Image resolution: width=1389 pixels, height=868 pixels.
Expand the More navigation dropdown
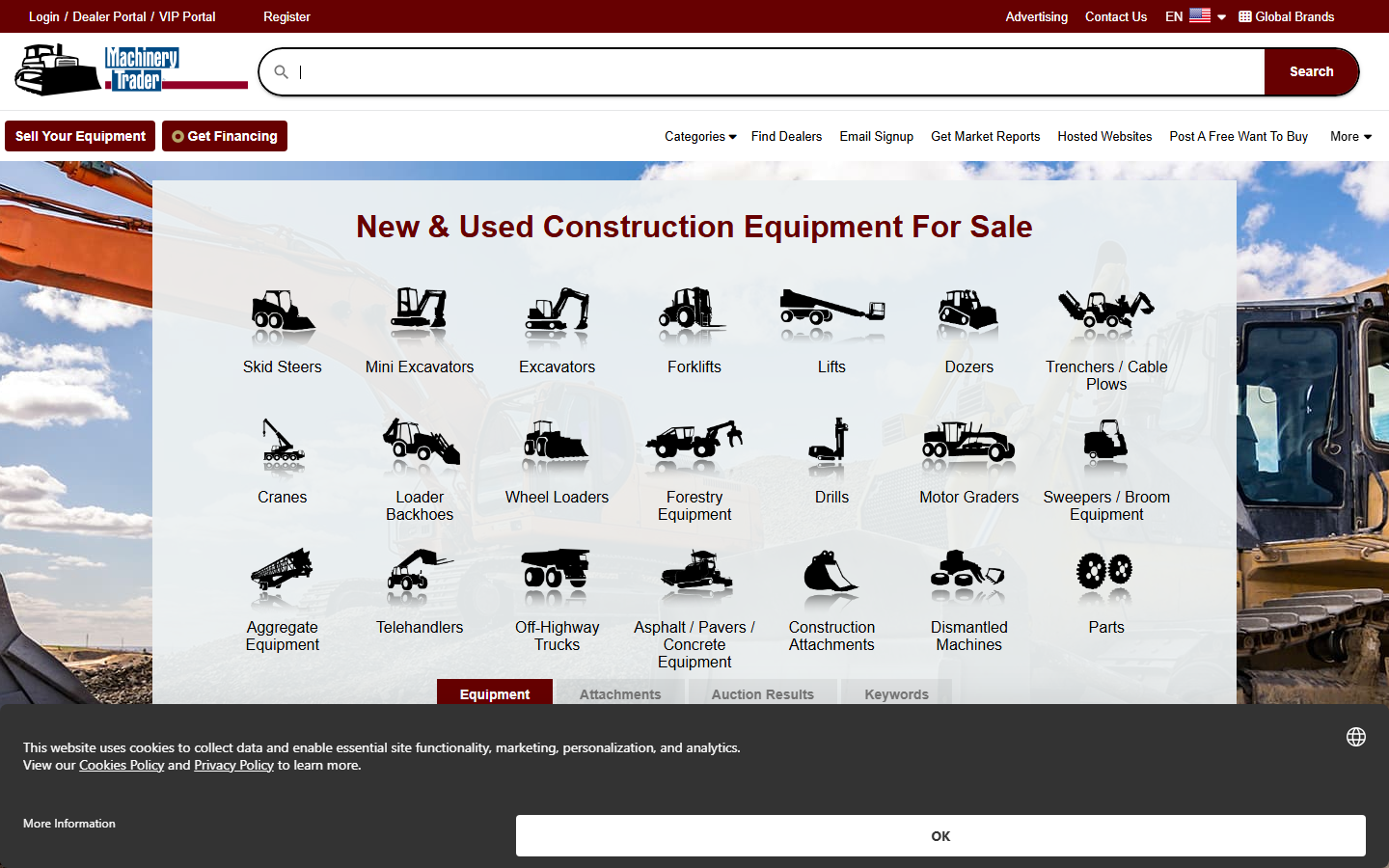[x=1350, y=136]
